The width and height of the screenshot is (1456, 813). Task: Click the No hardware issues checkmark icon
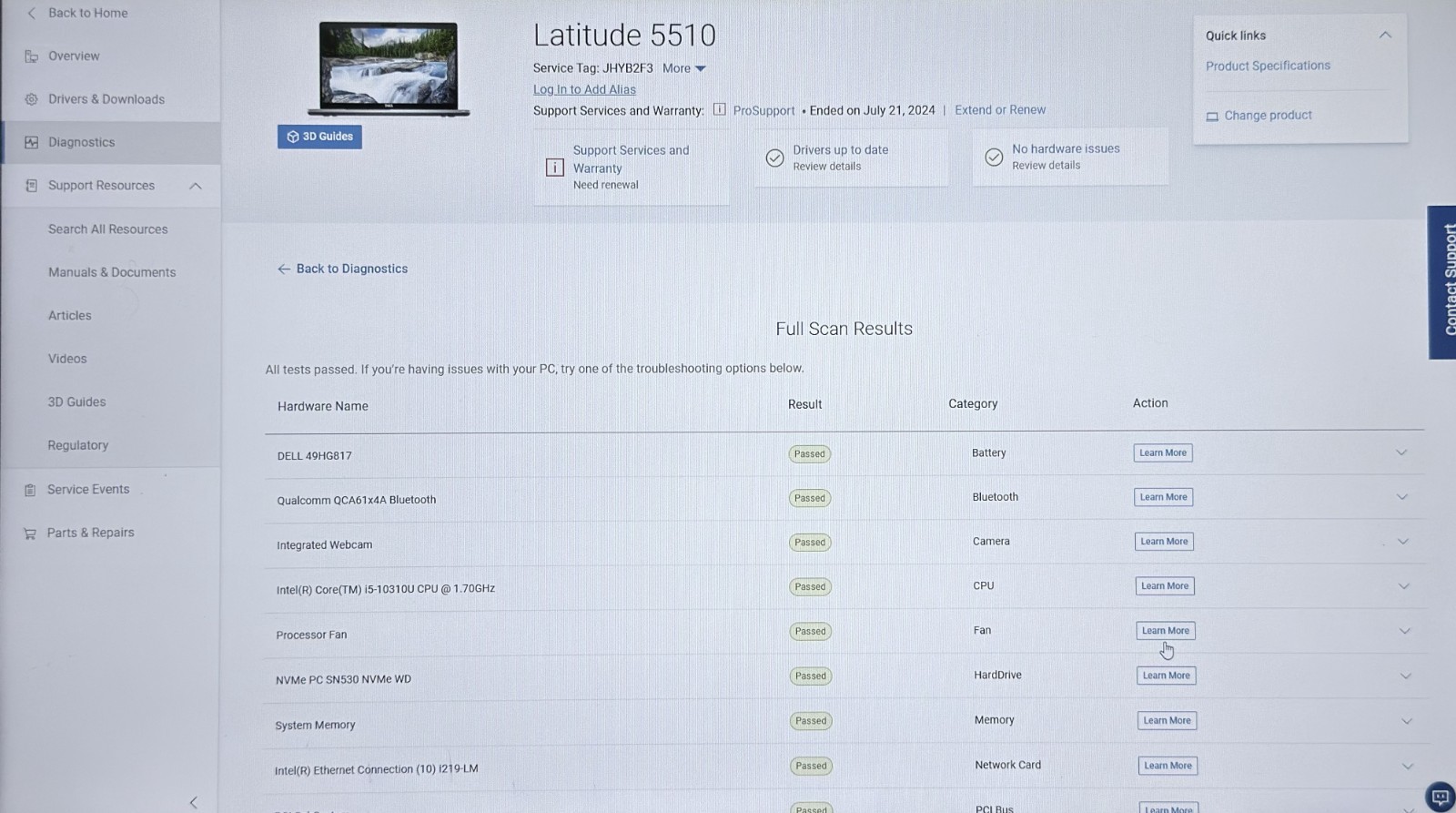click(994, 157)
